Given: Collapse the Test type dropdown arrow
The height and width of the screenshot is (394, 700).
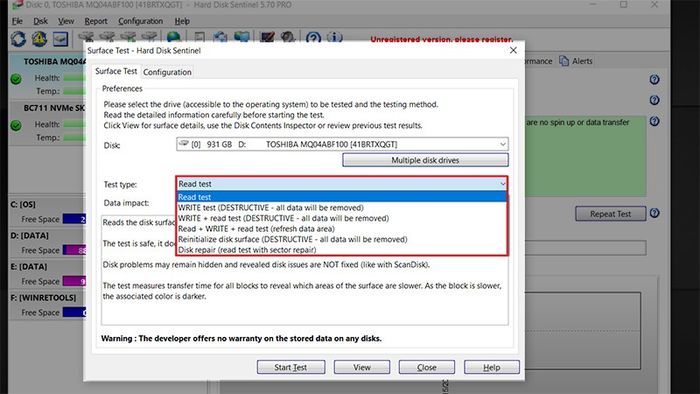Looking at the screenshot, I should click(503, 184).
